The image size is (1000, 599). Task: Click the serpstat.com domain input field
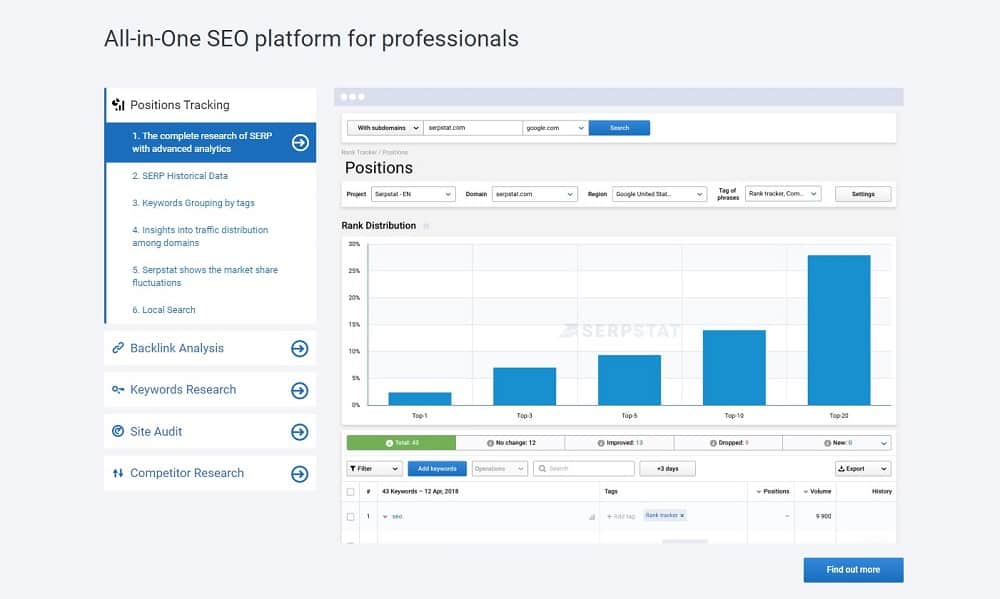click(473, 128)
